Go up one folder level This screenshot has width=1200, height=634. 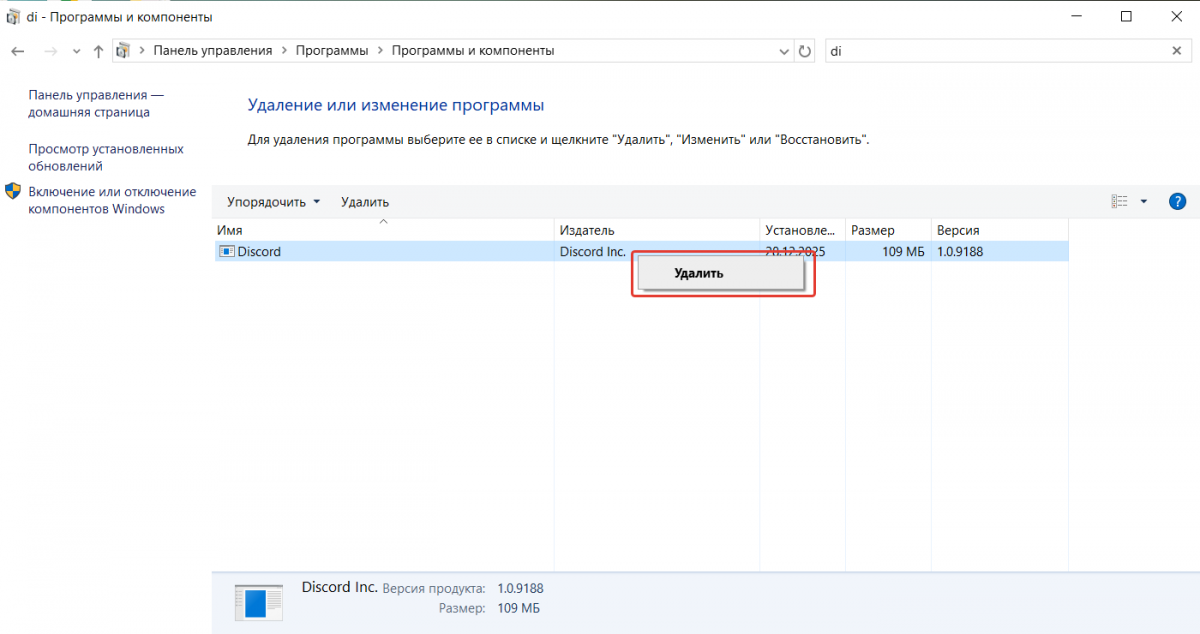pos(98,51)
